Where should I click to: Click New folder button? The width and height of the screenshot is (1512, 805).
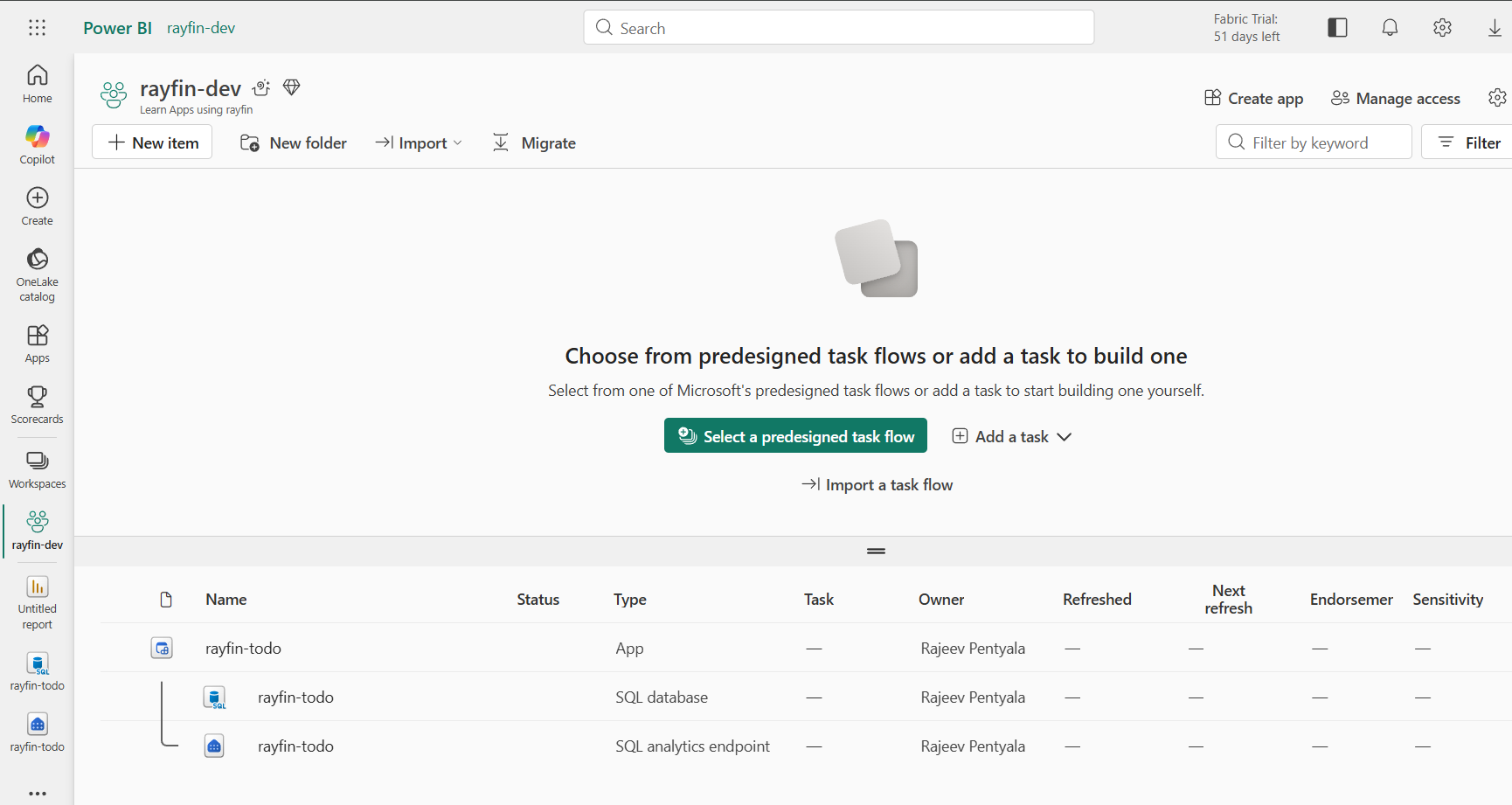pos(294,143)
